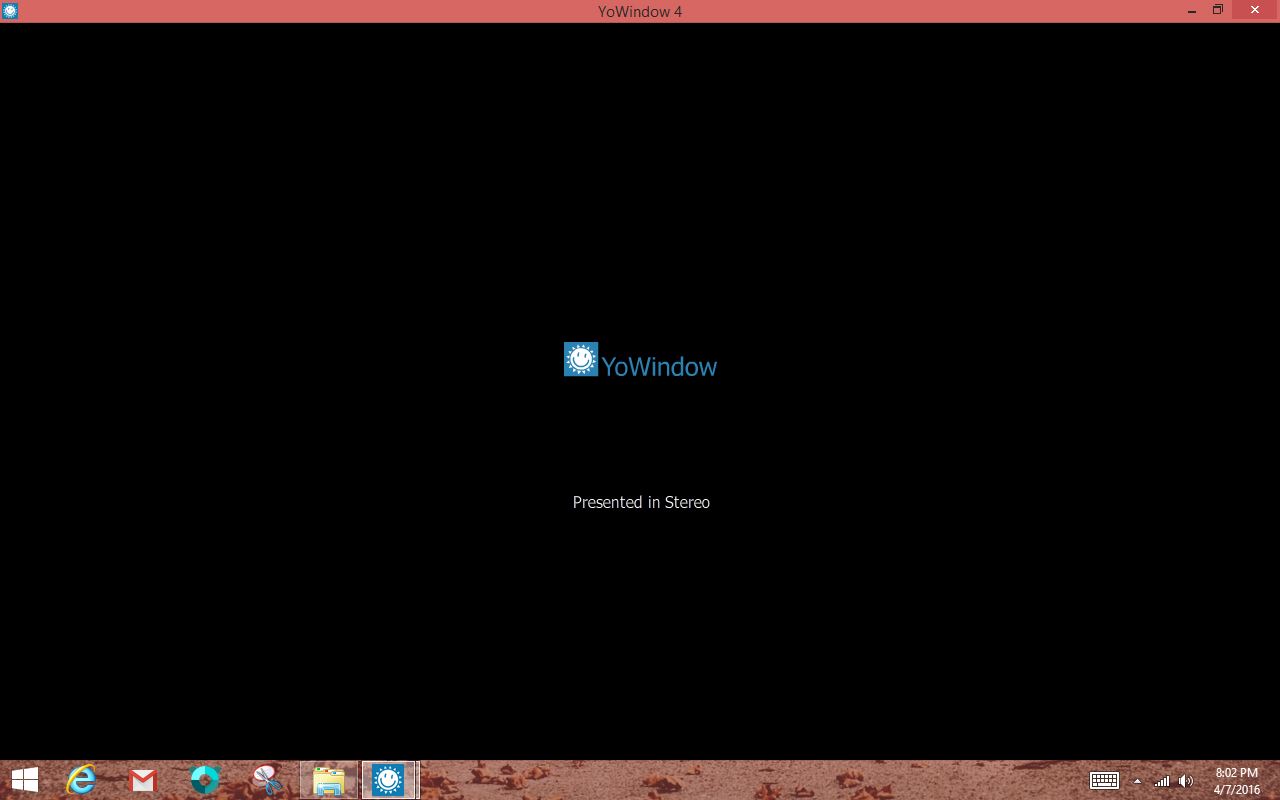Open the volume speaker control
This screenshot has width=1280, height=800.
coord(1186,781)
